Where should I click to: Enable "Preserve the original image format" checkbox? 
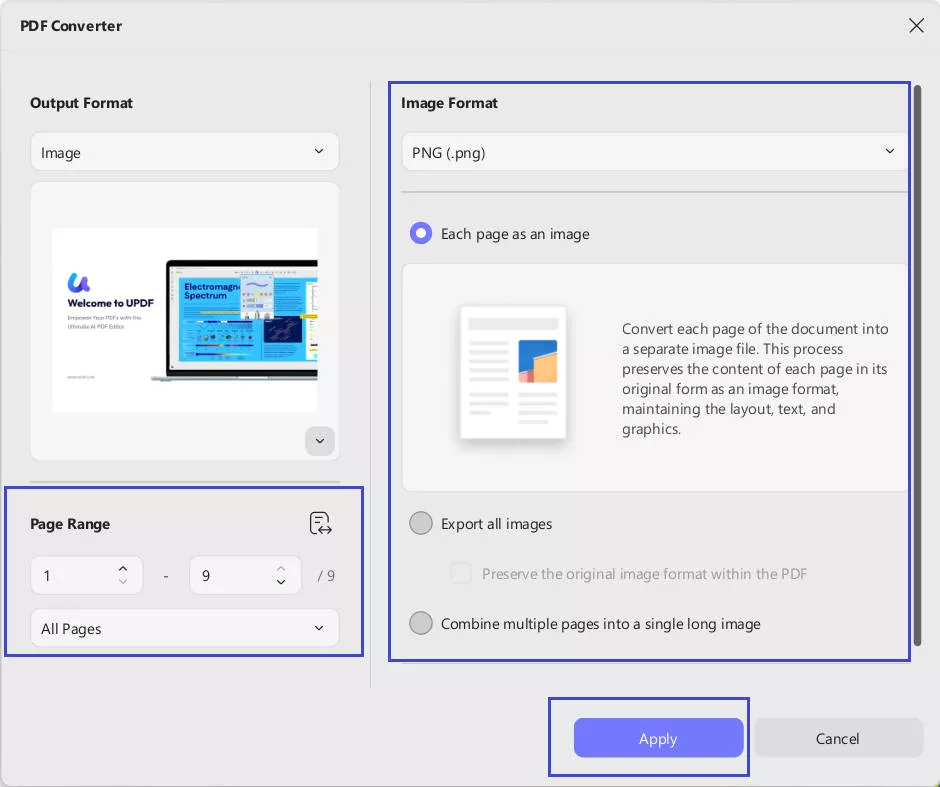[461, 573]
